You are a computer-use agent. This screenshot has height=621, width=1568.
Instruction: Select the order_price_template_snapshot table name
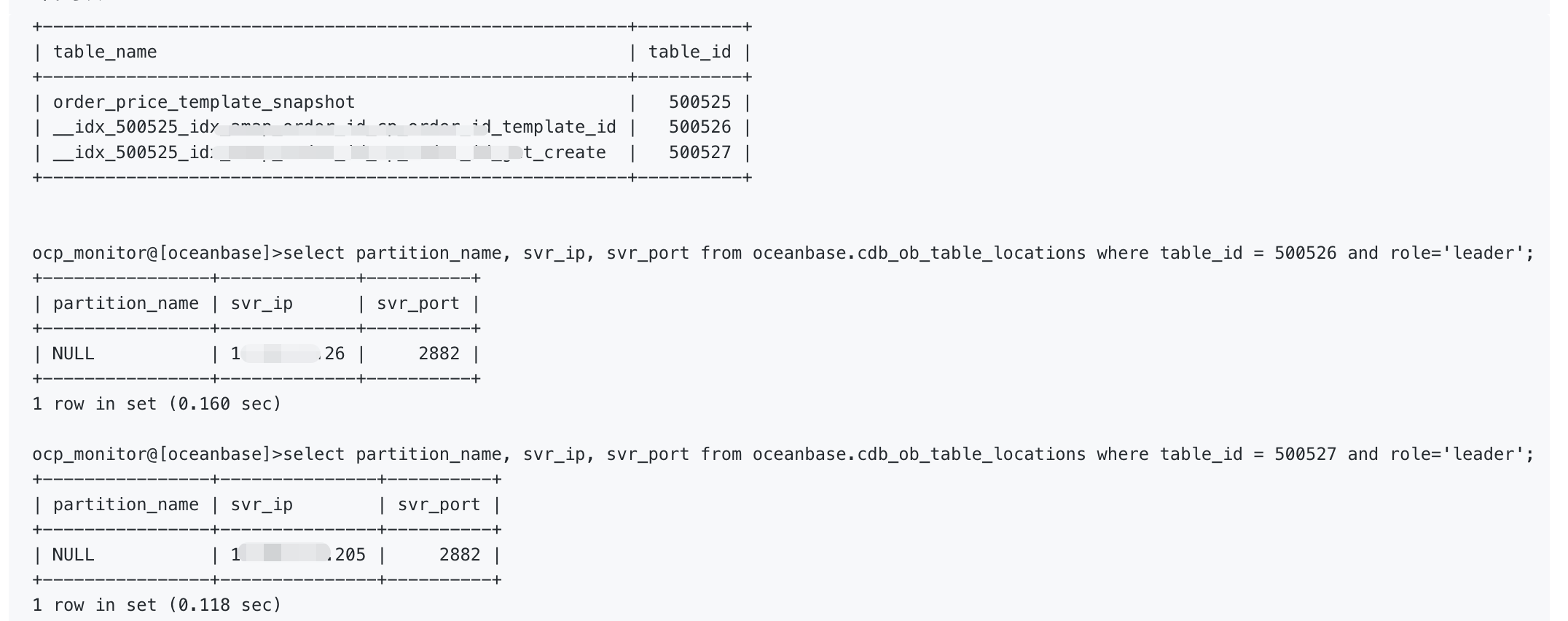(x=204, y=102)
